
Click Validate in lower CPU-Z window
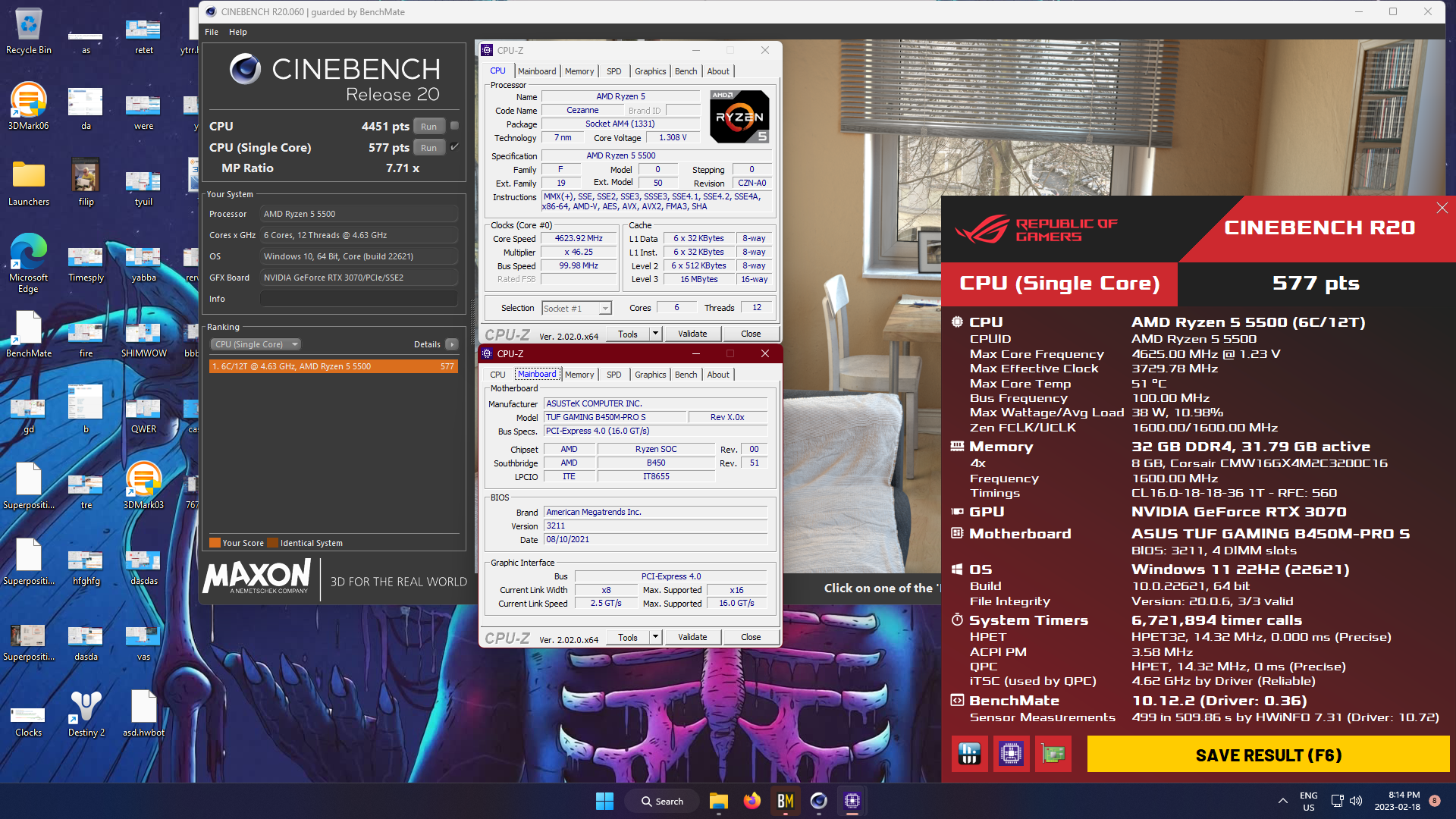(692, 637)
